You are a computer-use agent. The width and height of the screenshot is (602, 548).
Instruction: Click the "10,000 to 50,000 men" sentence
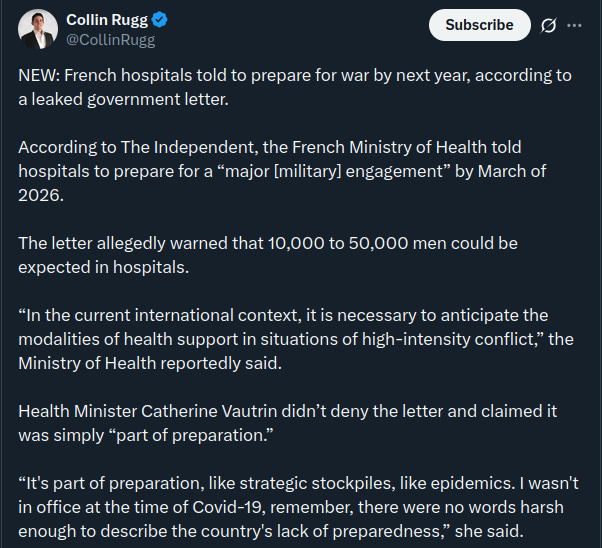pos(267,255)
